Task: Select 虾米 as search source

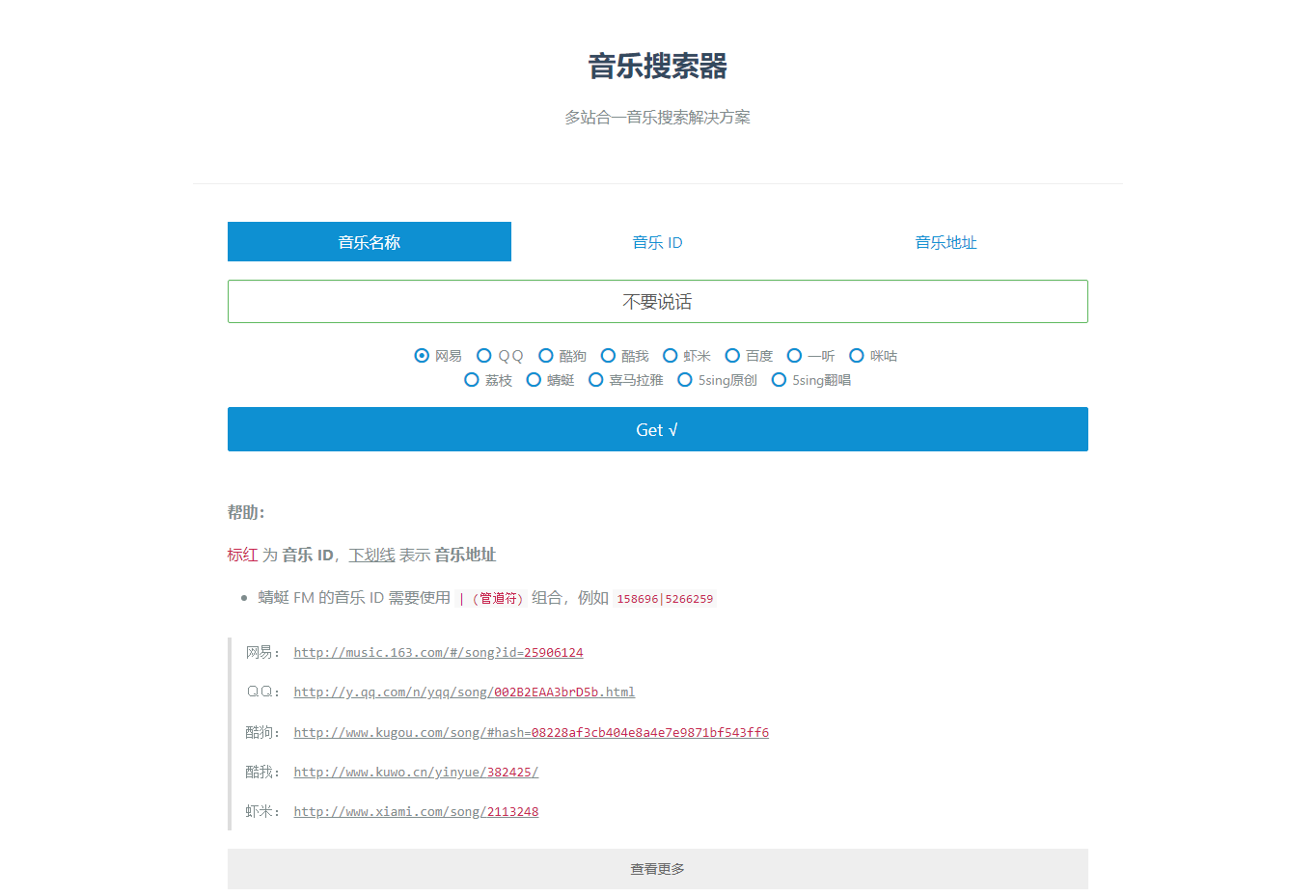Action: pyautogui.click(x=671, y=356)
